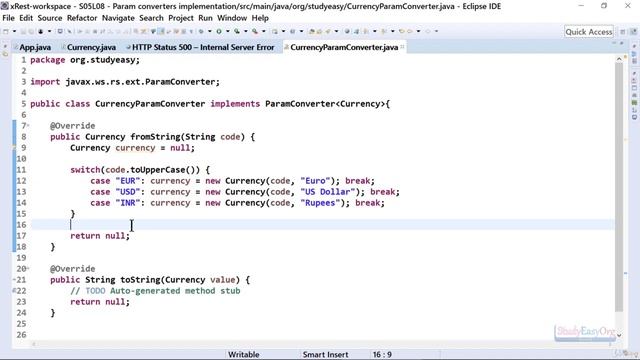Click the Smart Insert status bar entry
This screenshot has width=640, height=360.
[x=325, y=354]
